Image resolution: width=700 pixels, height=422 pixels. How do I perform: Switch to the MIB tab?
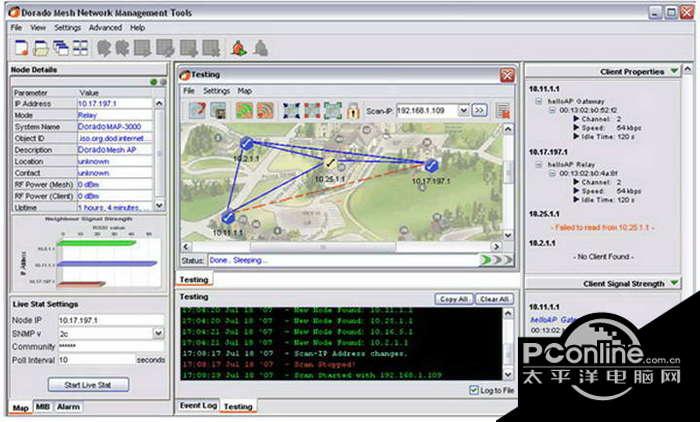coord(42,407)
